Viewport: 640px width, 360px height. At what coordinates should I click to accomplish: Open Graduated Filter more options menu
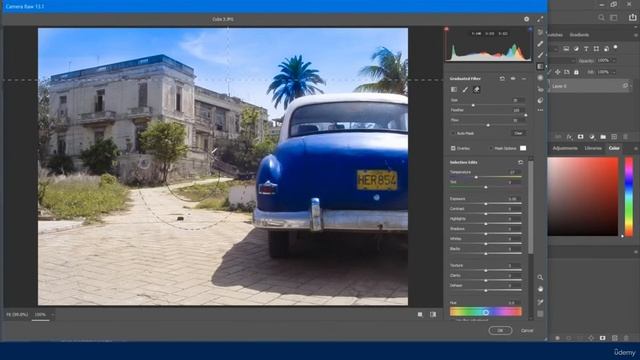(x=524, y=78)
